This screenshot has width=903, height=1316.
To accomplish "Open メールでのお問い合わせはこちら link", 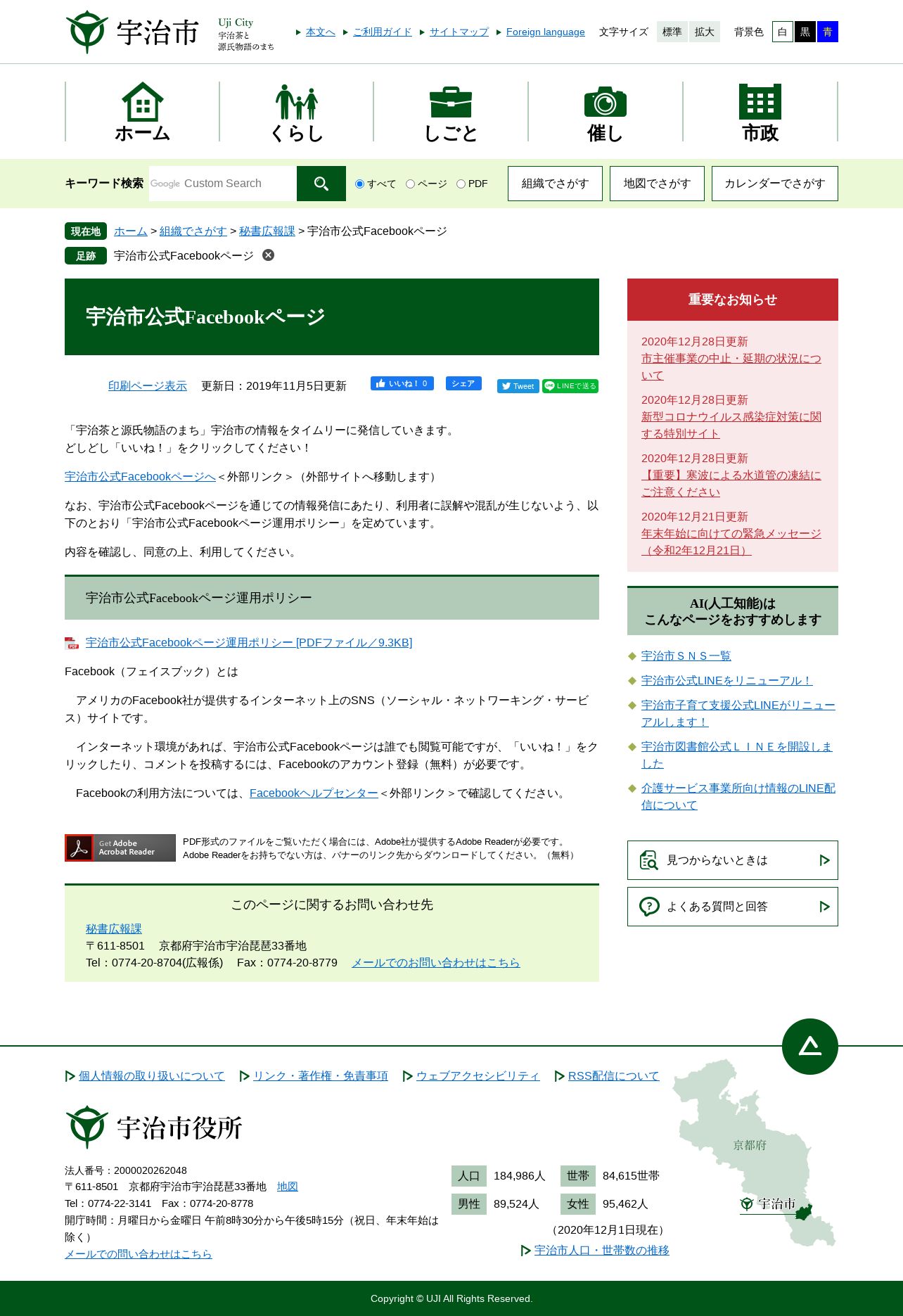I will 436,962.
